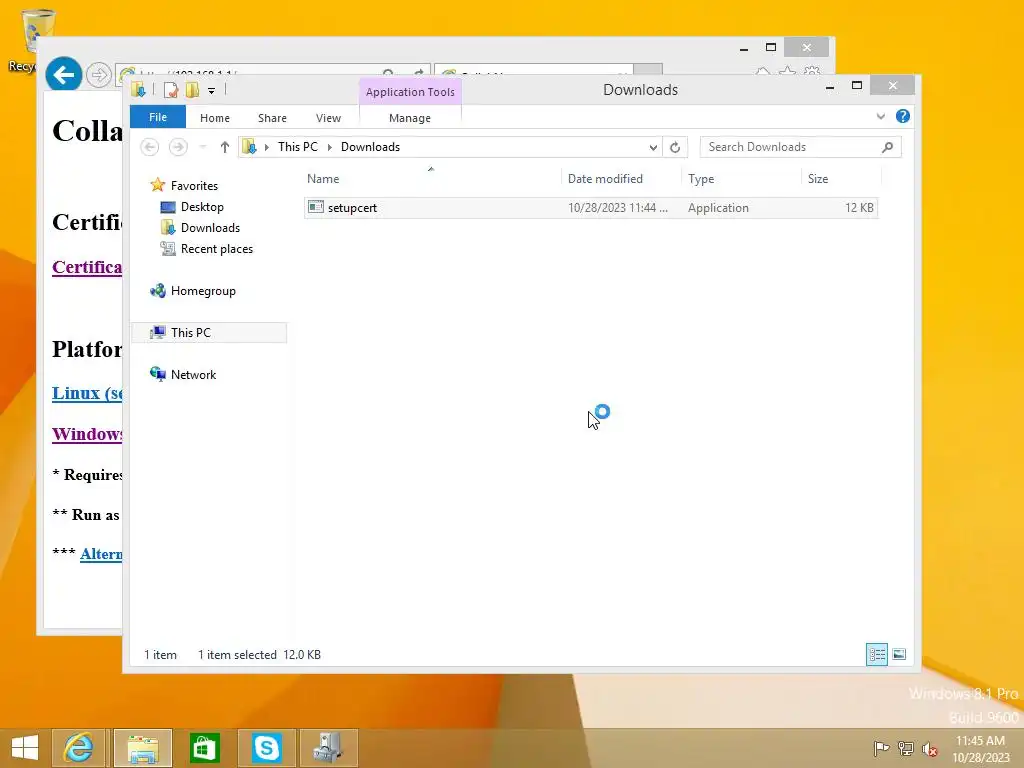1024x768 pixels.
Task: Click the Back button in Internet Explorer window
Action: pos(63,76)
